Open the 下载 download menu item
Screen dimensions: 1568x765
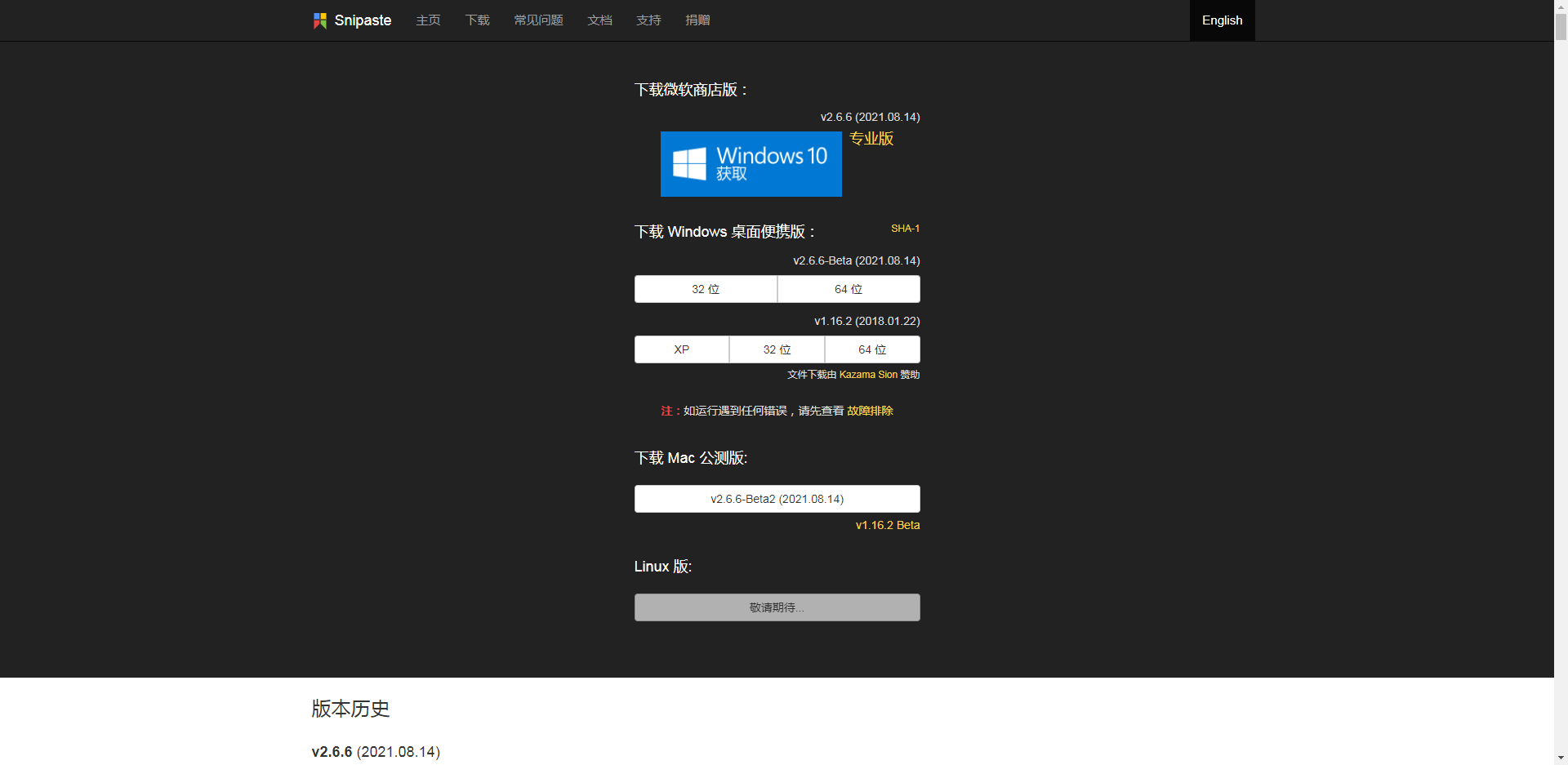477,20
